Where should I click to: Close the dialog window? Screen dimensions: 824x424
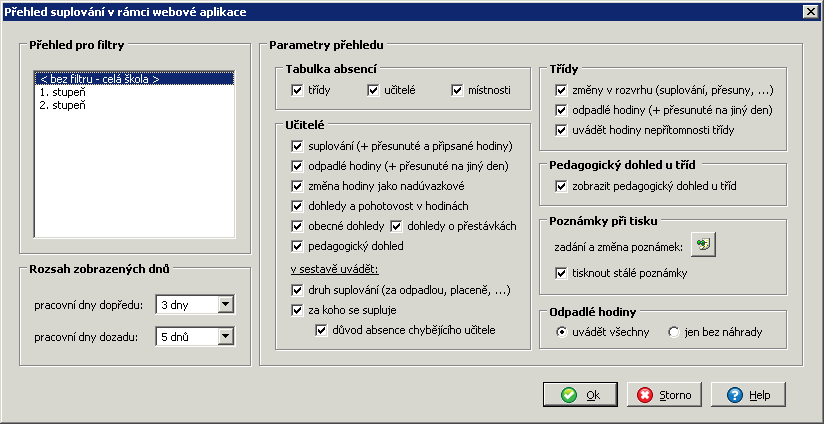click(811, 12)
